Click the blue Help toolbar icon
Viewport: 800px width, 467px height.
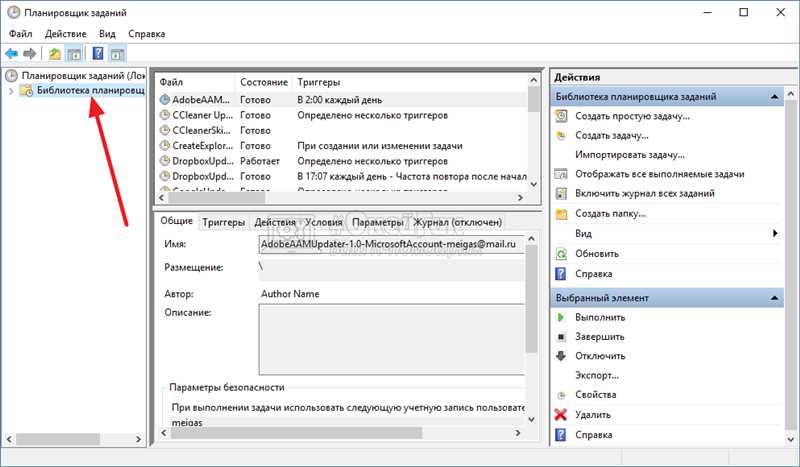tap(98, 53)
